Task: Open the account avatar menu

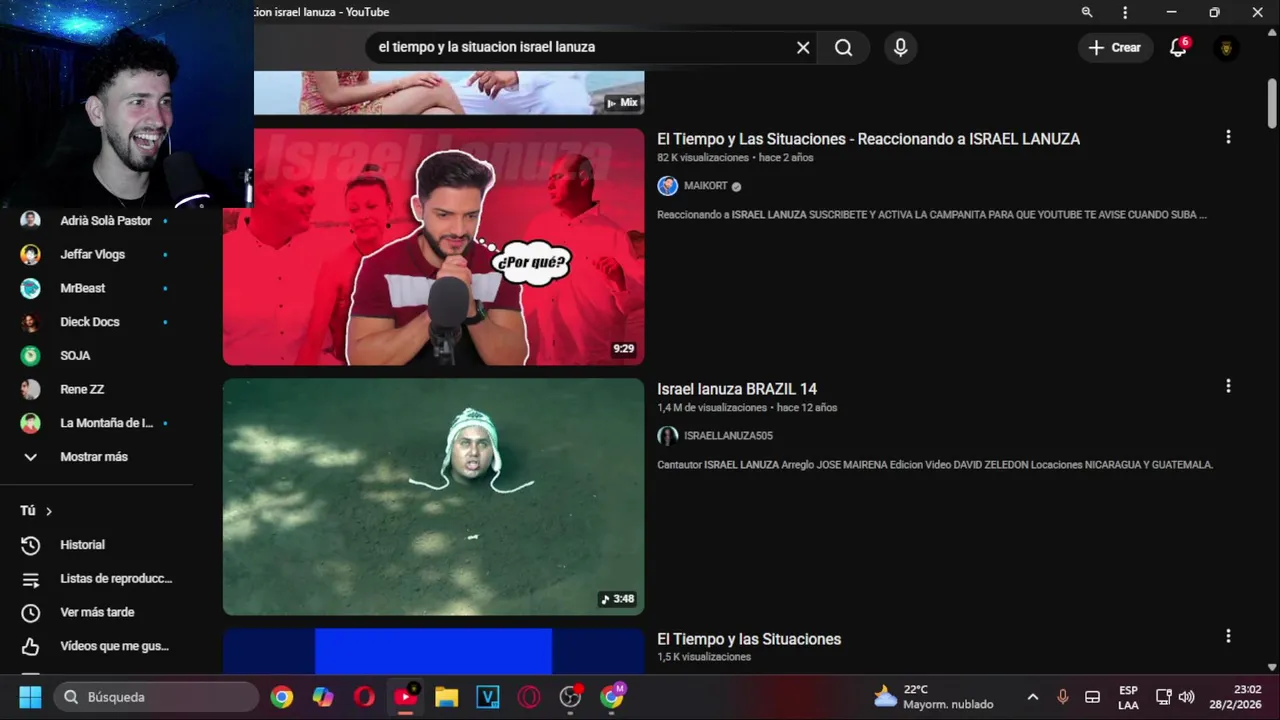Action: pos(1226,47)
